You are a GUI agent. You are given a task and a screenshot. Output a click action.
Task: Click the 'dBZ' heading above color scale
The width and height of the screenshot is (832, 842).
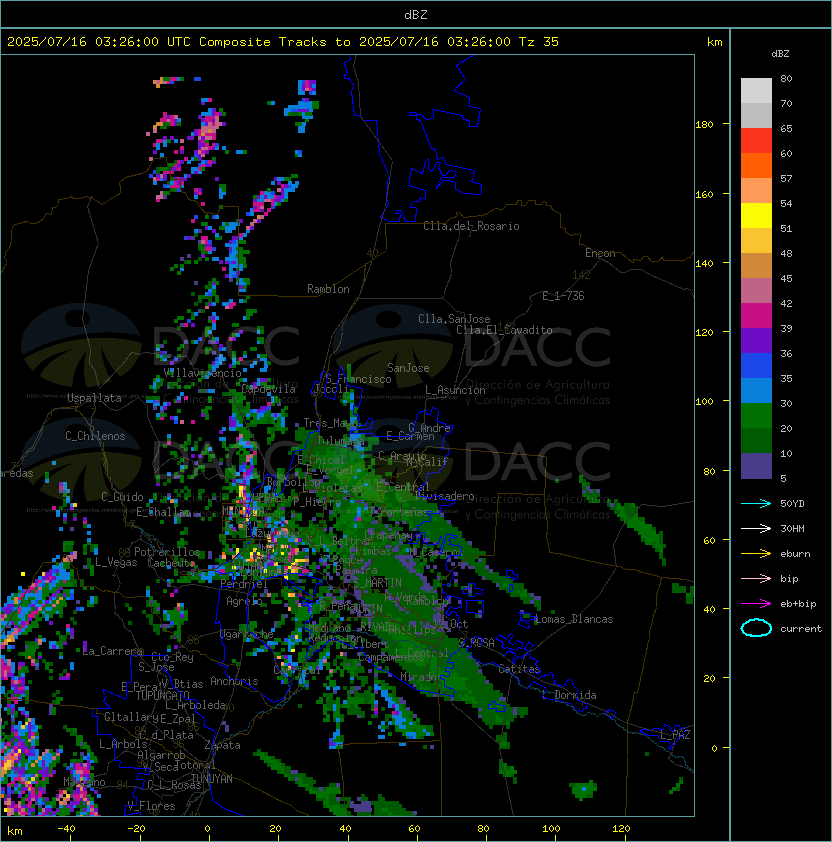tap(780, 54)
